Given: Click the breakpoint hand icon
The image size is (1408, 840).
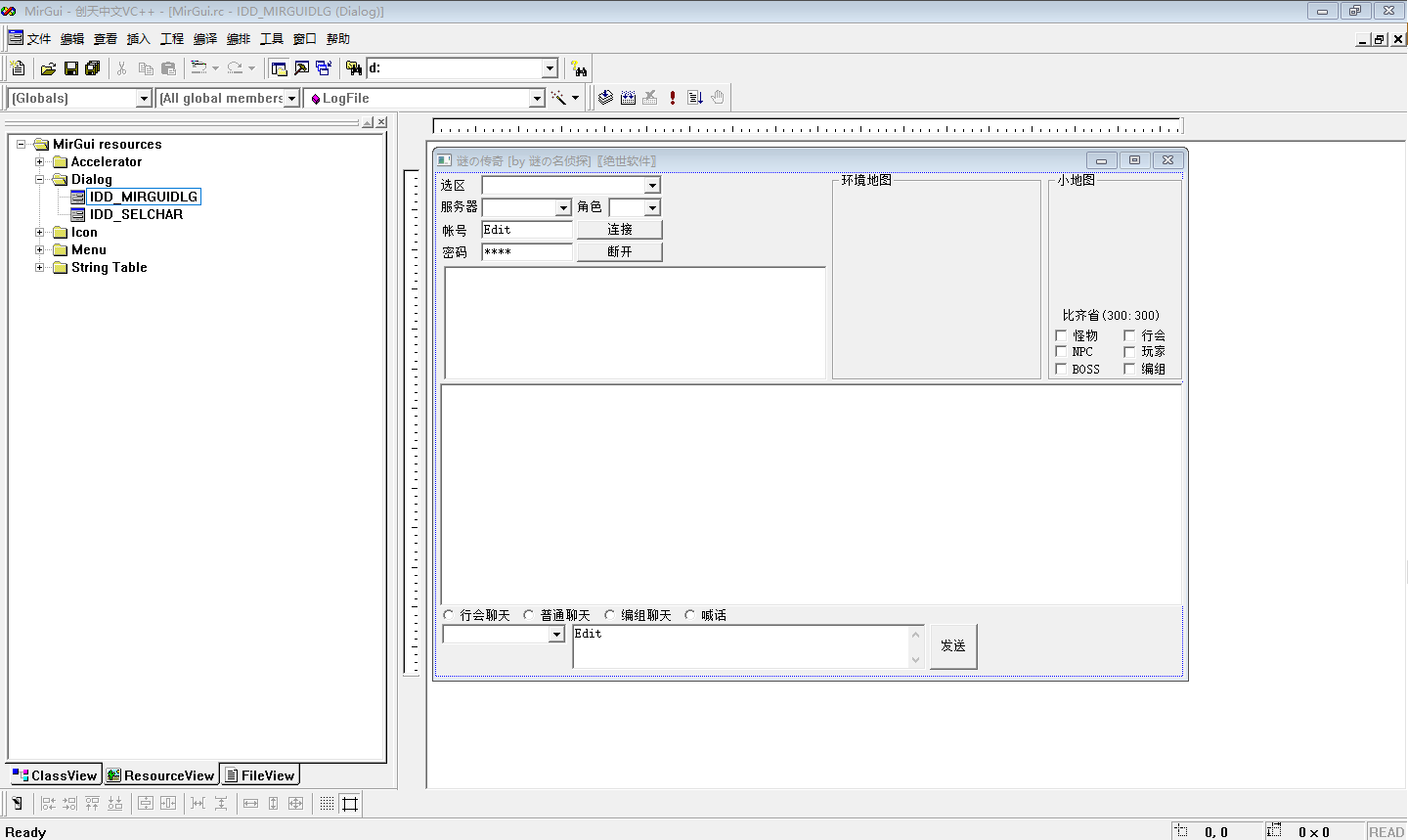Looking at the screenshot, I should (718, 98).
